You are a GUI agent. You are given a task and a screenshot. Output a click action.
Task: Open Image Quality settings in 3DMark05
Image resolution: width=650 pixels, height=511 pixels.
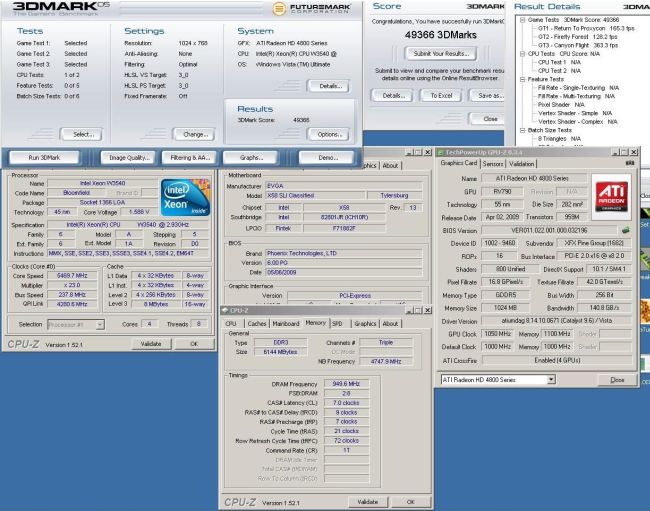point(129,157)
